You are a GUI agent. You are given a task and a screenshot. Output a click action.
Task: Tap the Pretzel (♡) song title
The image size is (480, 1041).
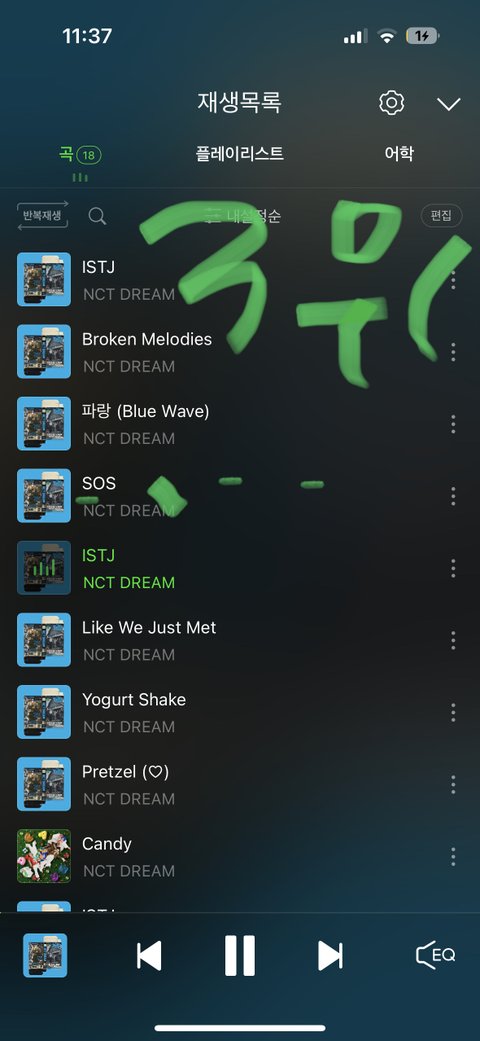coord(125,771)
